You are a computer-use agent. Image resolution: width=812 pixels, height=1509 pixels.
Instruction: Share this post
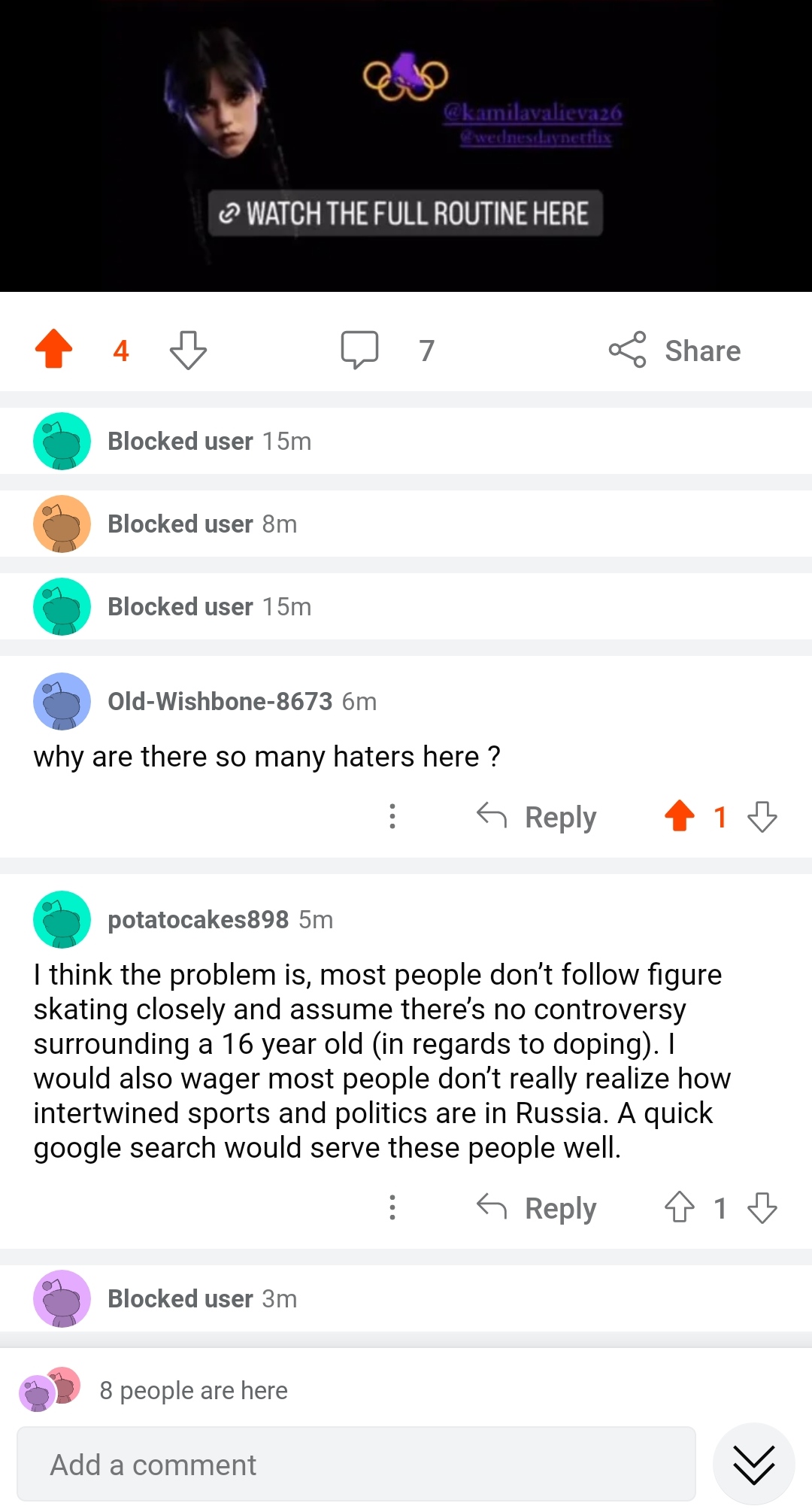675,351
